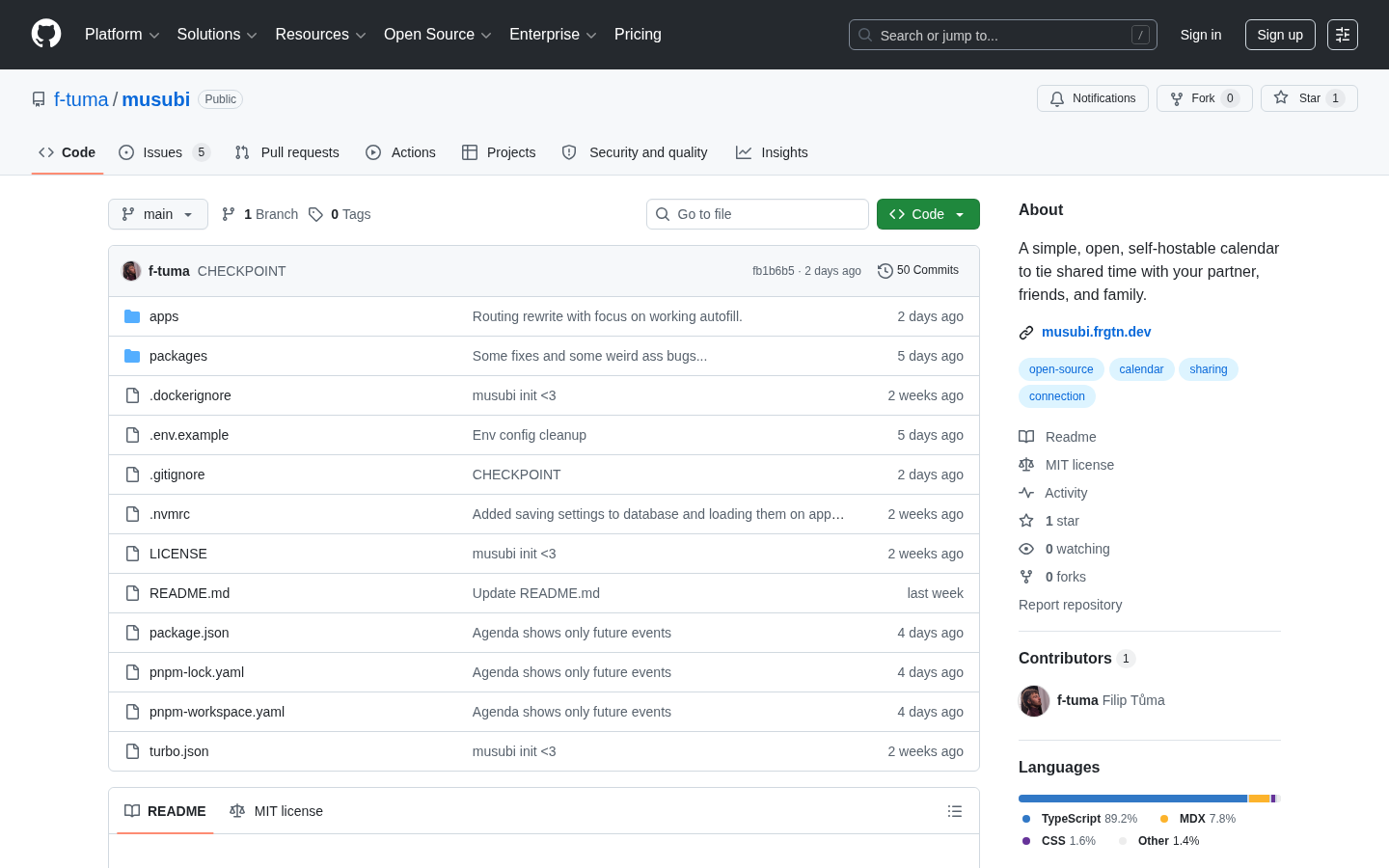Open f-tuma avatar in commit header
1389x868 pixels.
point(131,271)
